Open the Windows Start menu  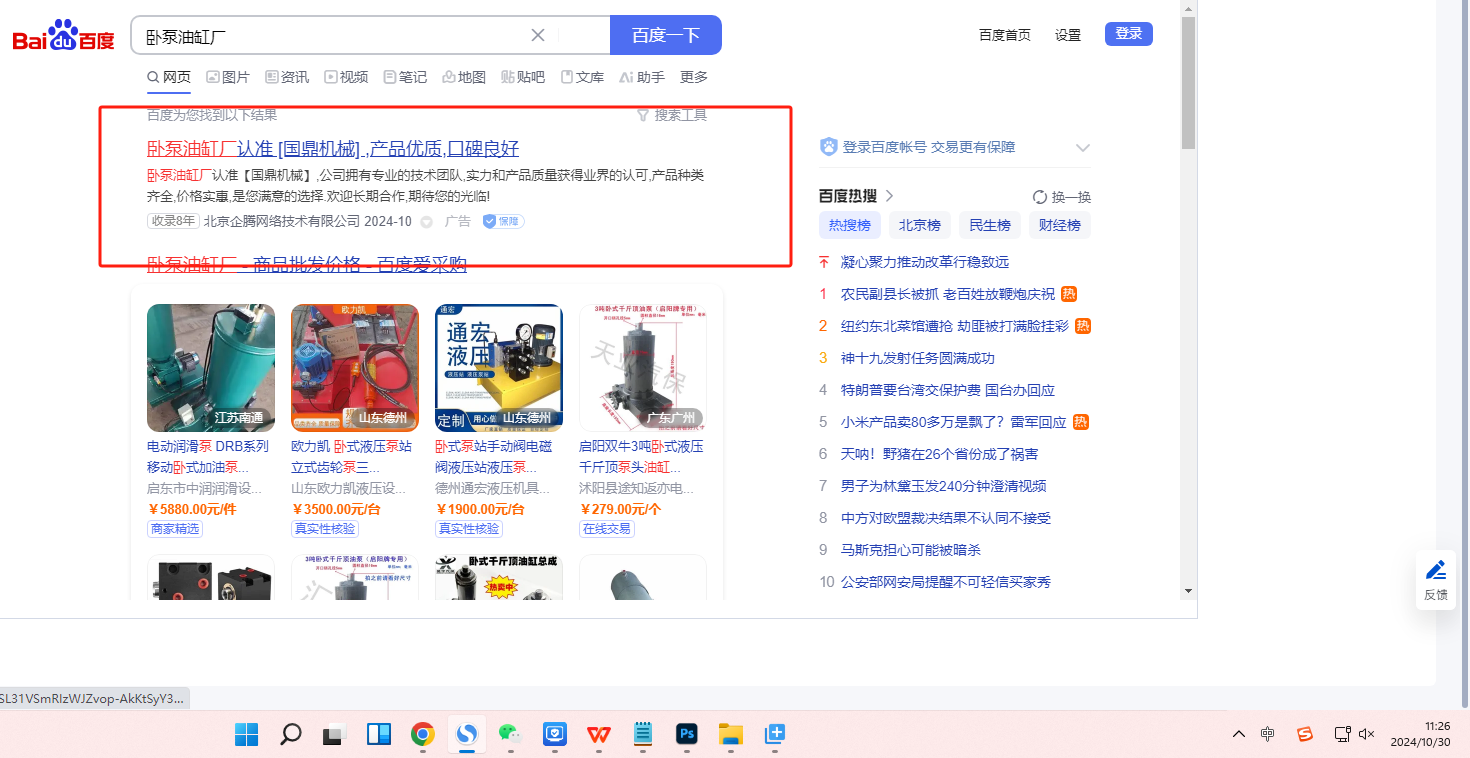246,735
